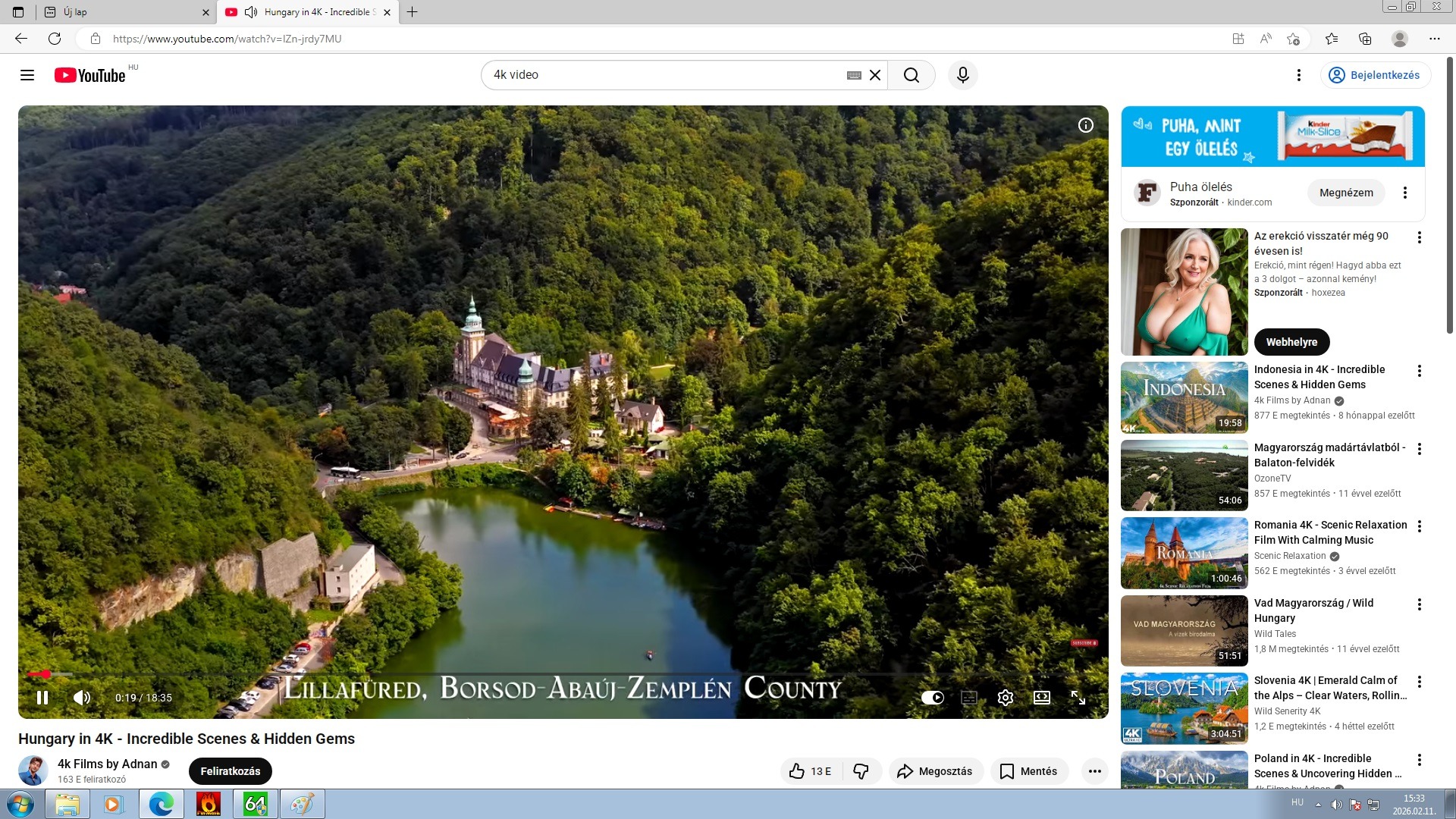Screen dimensions: 1456x819
Task: Mute the video volume speaker icon
Action: [82, 698]
